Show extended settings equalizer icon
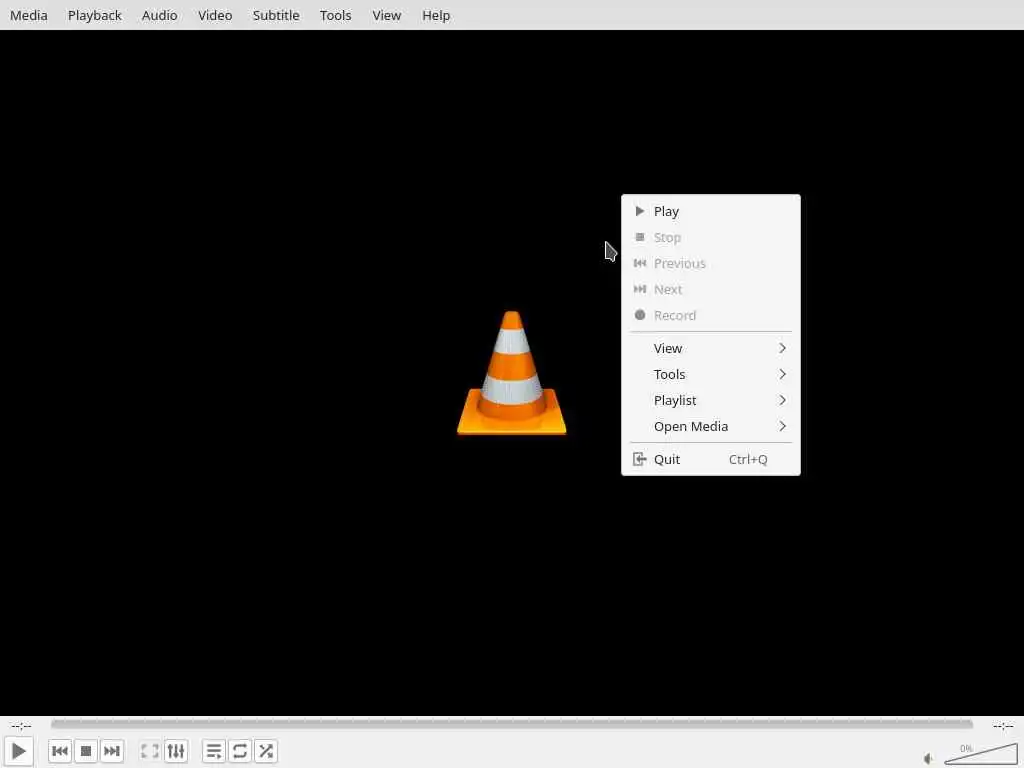Viewport: 1024px width, 768px height. tap(176, 751)
